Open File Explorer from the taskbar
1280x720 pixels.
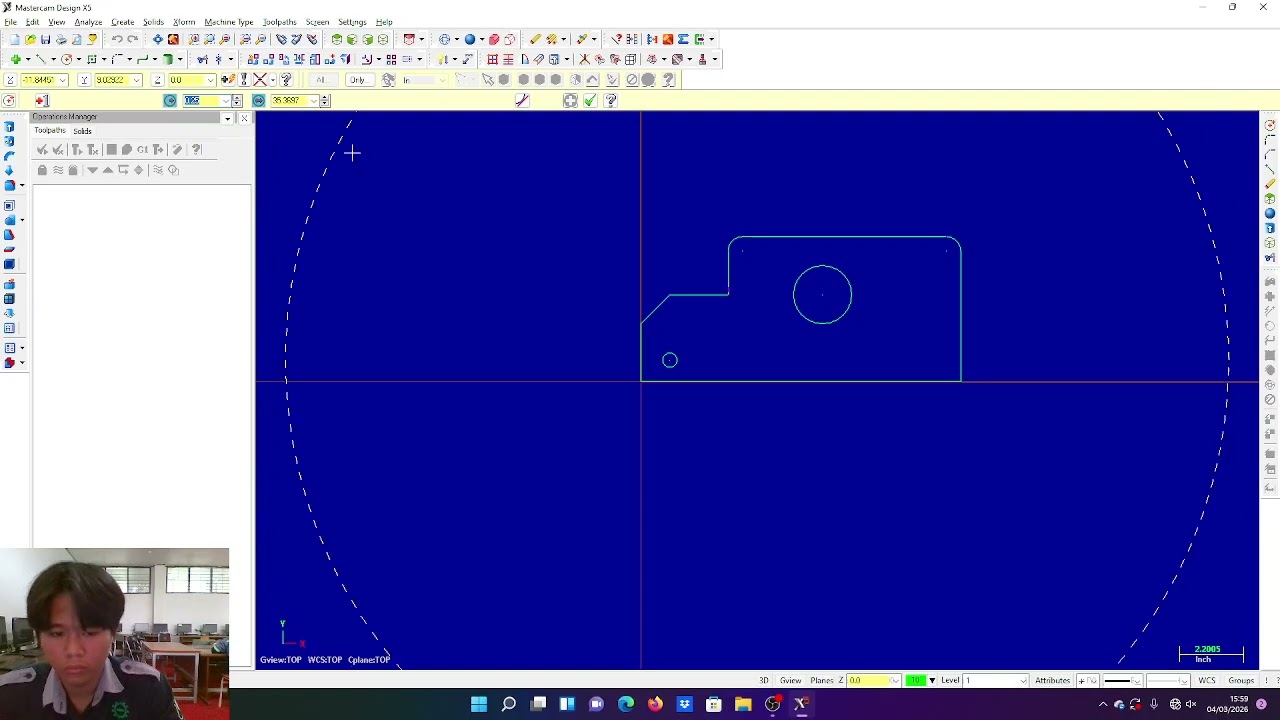click(743, 704)
